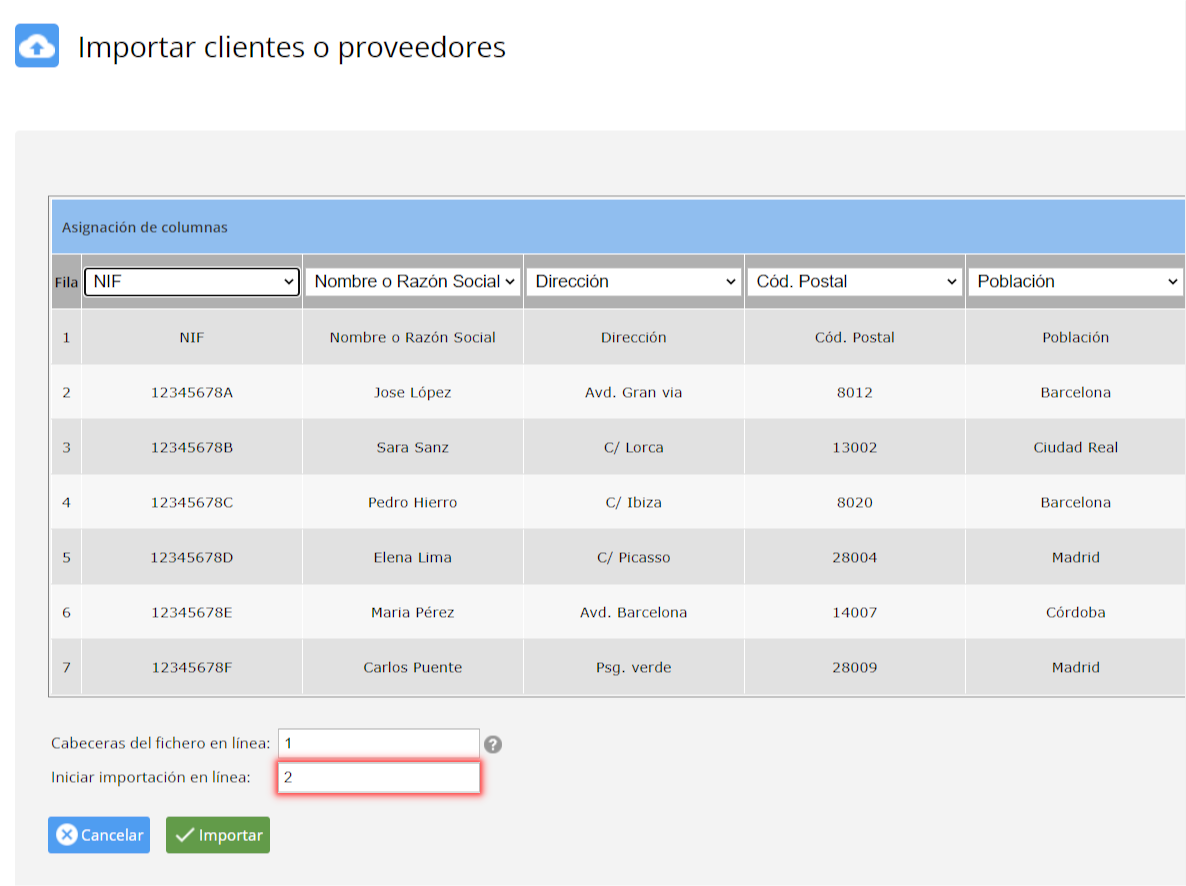Click Madrid in Carlos Puente row
The image size is (1186, 886).
point(1076,667)
